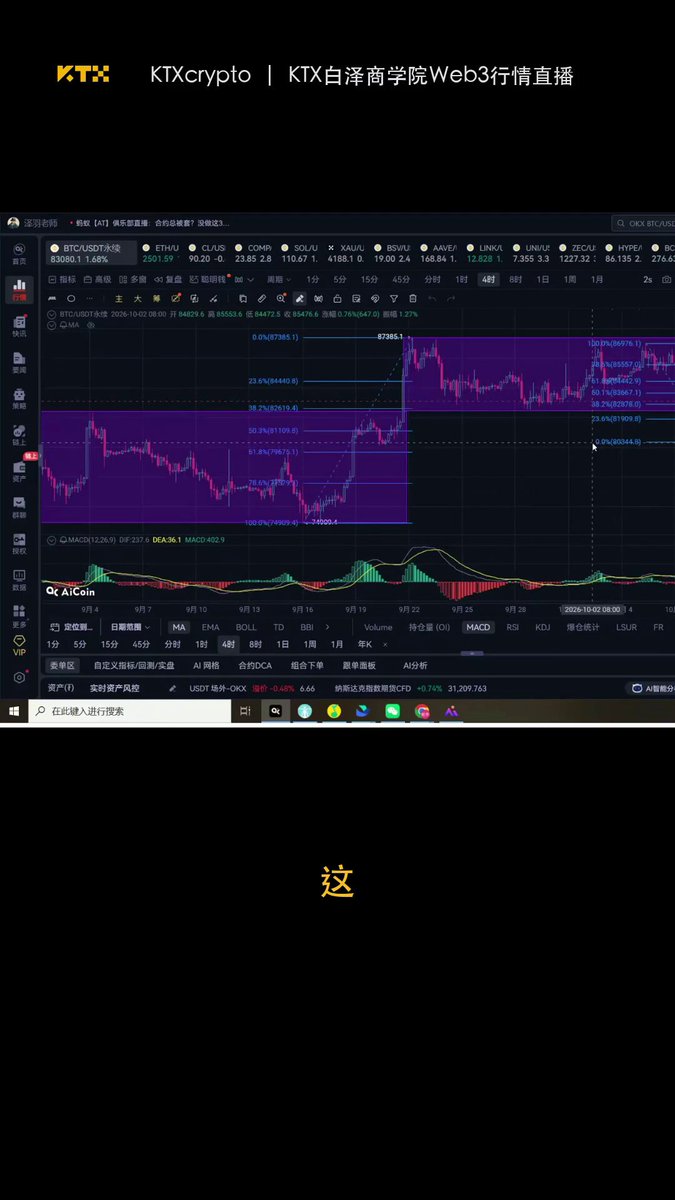Select the 15分 timeframe in top toolbar
Screen dimensions: 675x1200
(369, 280)
